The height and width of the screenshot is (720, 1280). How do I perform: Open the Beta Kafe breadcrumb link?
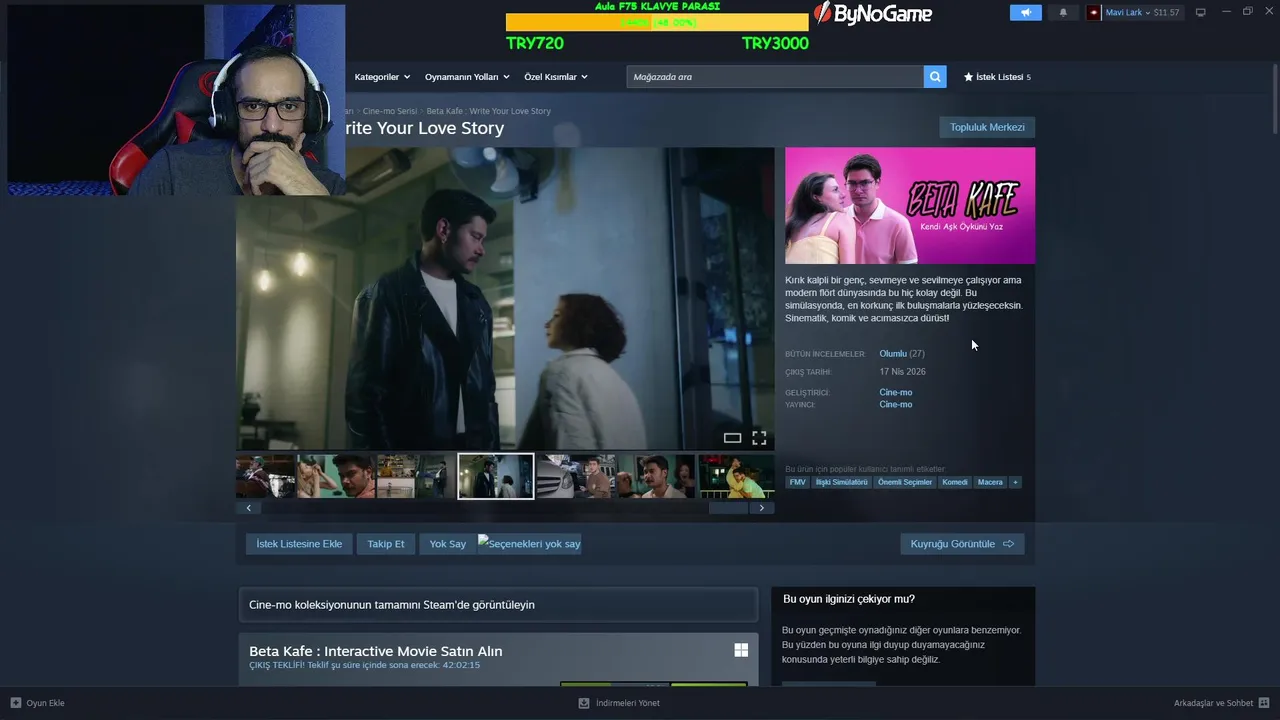click(x=488, y=111)
